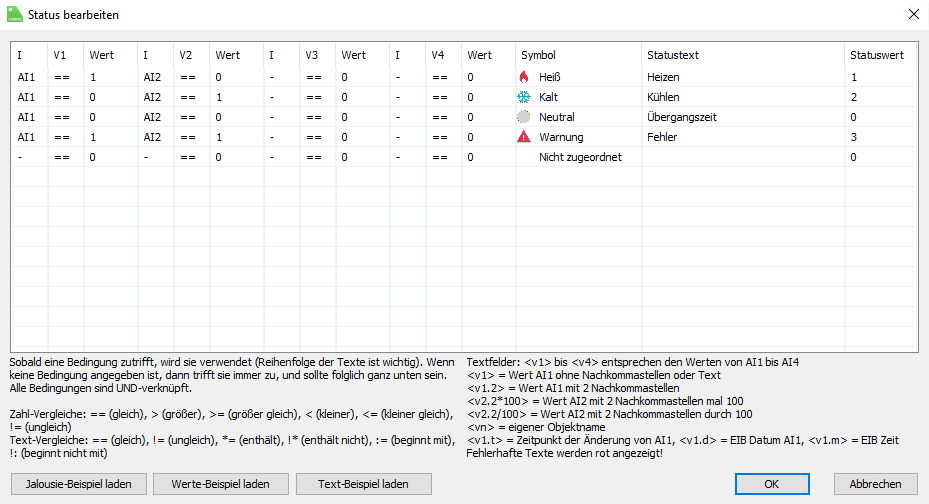Select Statuswert 2 in Kühlen row
The width and height of the screenshot is (929, 504).
pyautogui.click(x=854, y=97)
